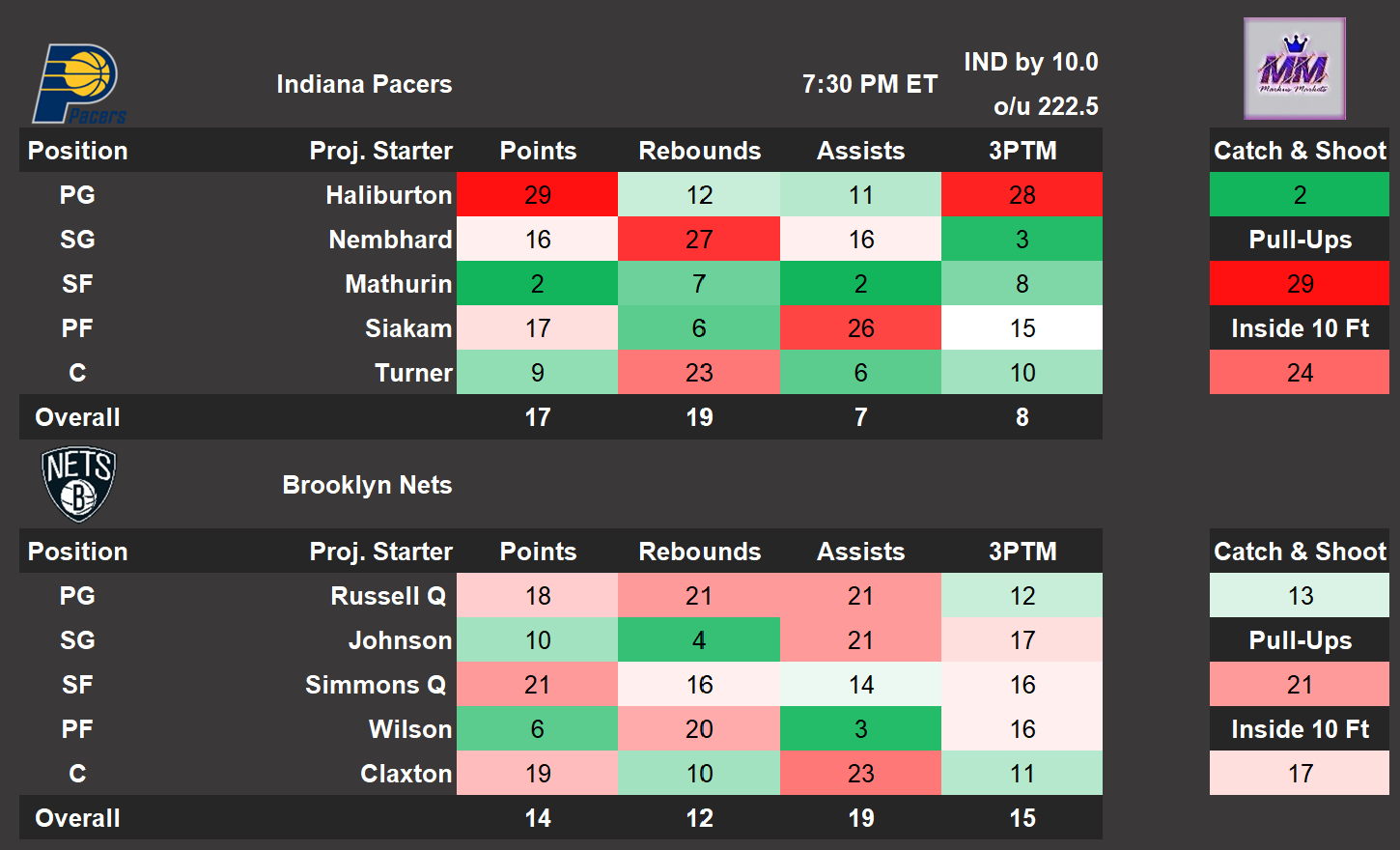Select the Claxton starter name
The height and width of the screenshot is (850, 1400).
[x=406, y=774]
